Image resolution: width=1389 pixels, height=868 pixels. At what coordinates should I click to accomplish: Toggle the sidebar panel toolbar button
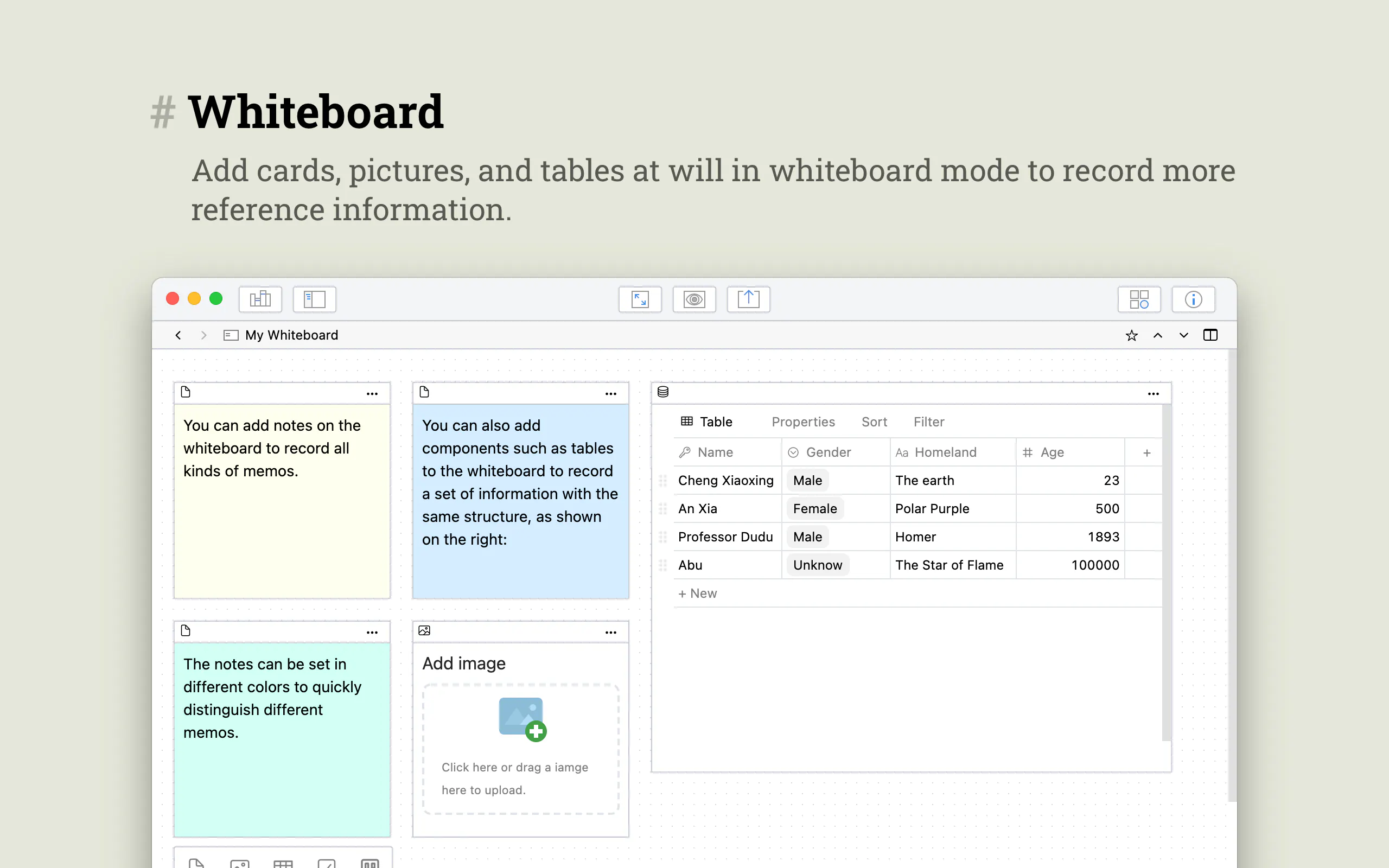tap(314, 299)
